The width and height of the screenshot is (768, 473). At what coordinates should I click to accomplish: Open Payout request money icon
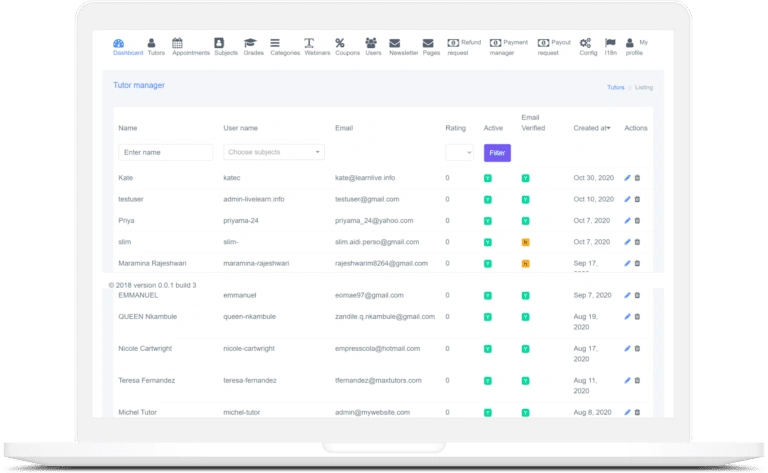click(x=543, y=43)
